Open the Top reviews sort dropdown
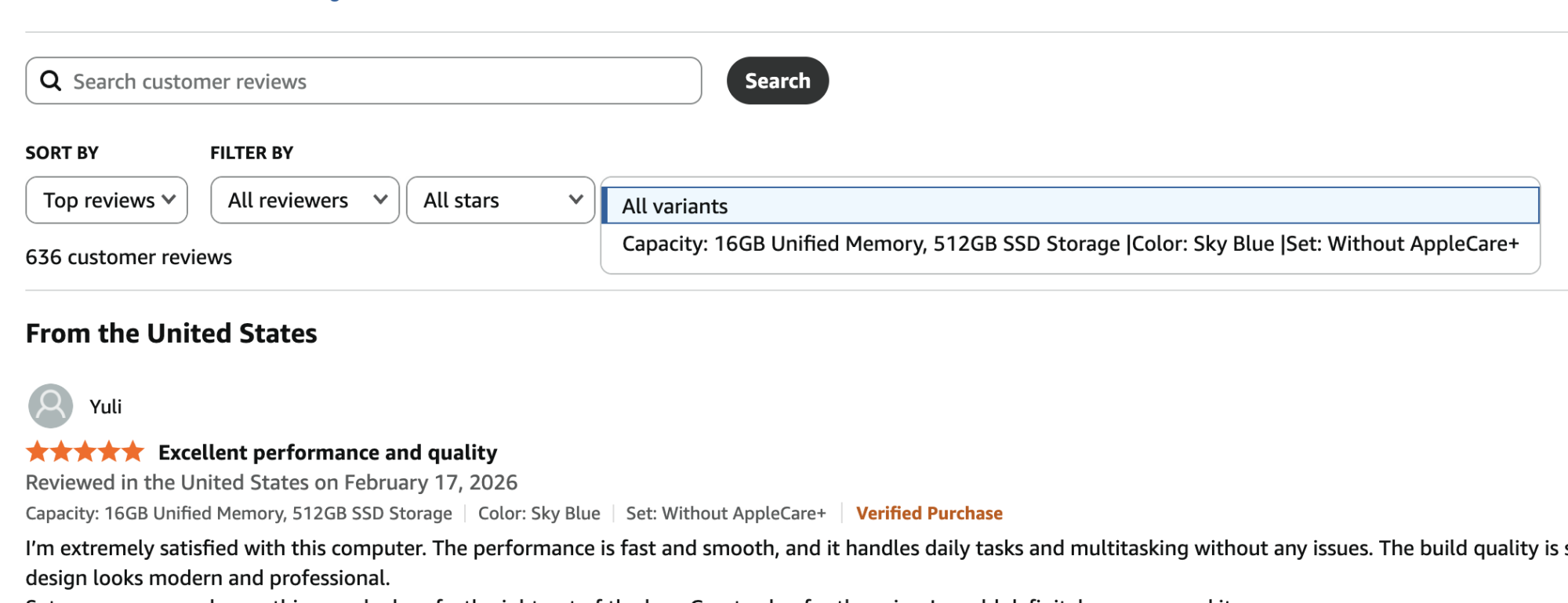Image resolution: width=1568 pixels, height=603 pixels. point(106,200)
